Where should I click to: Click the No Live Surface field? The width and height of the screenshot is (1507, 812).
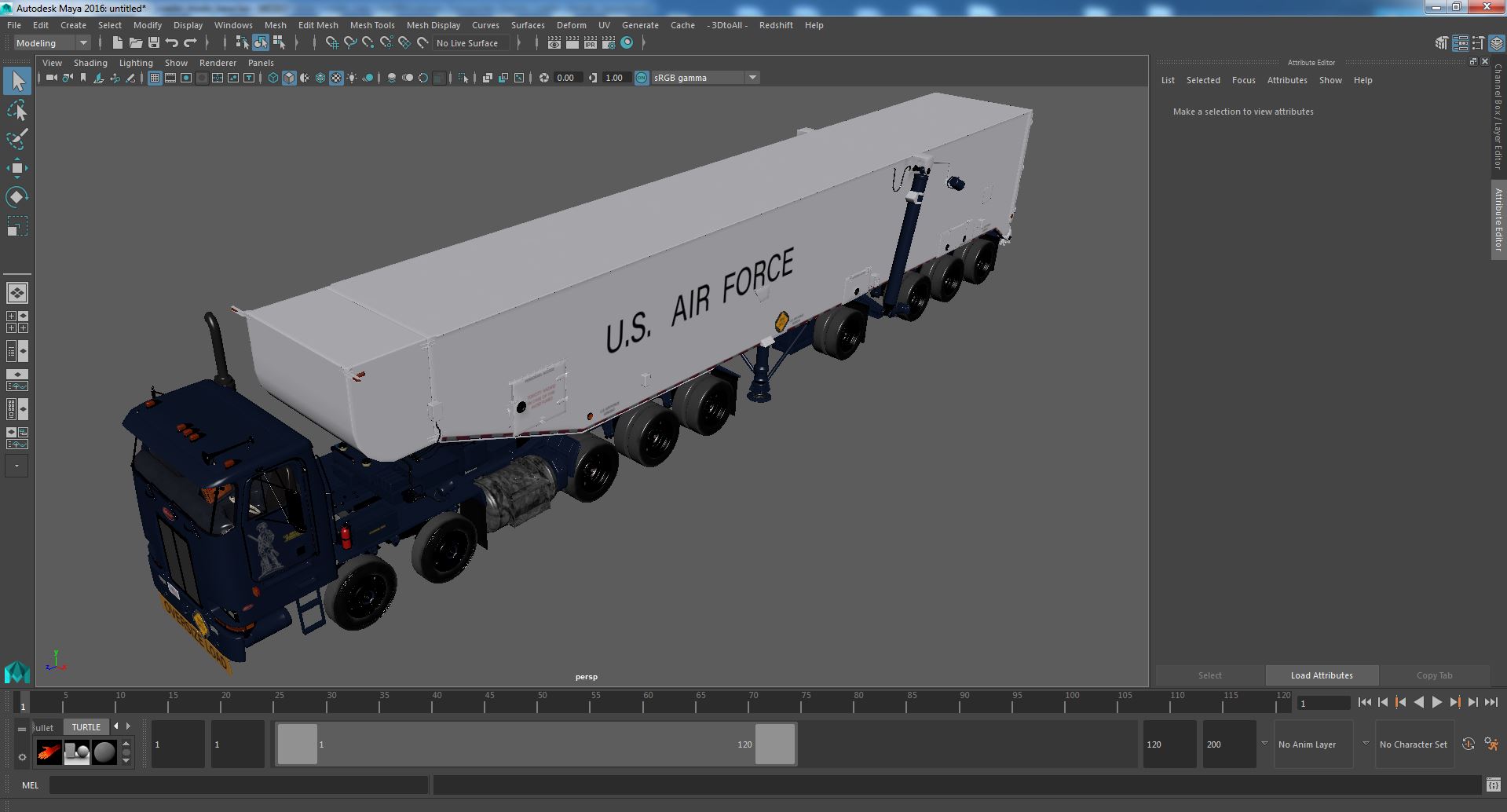tap(471, 43)
